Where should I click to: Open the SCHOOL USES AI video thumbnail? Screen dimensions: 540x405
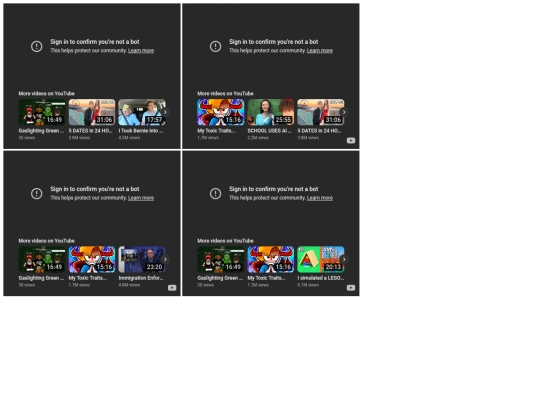pos(271,112)
